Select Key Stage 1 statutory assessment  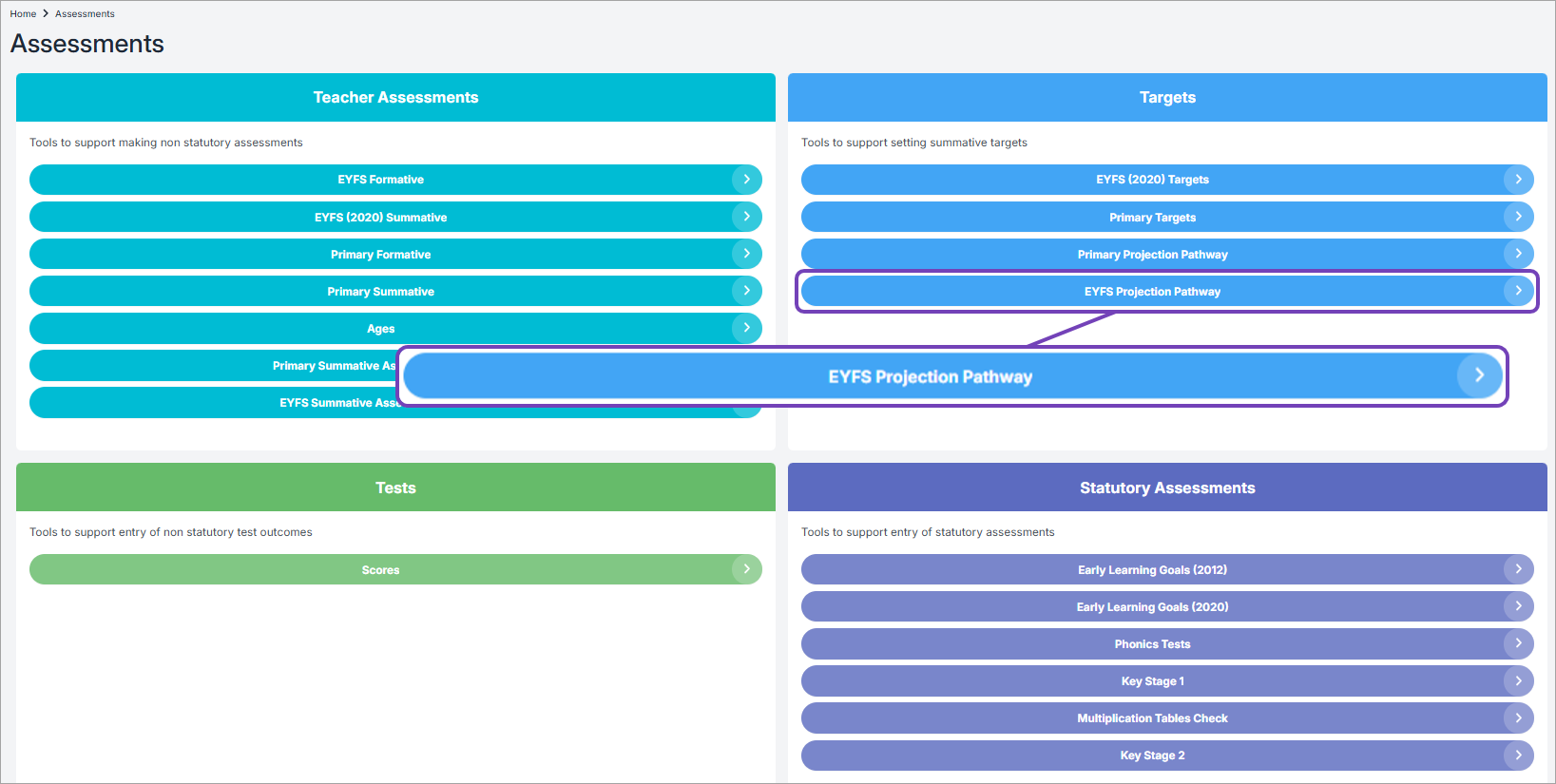coord(1152,681)
